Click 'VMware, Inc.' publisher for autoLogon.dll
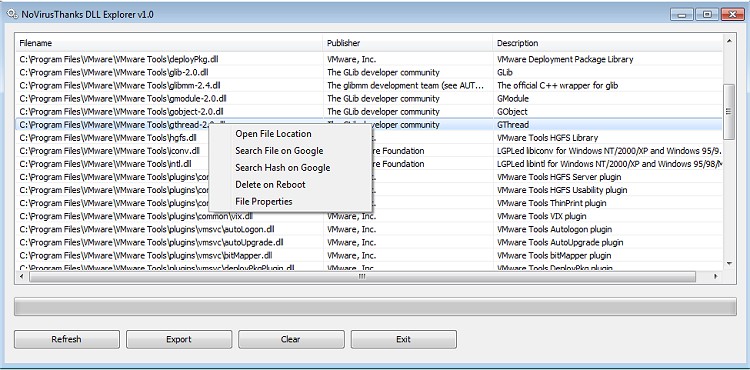The image size is (750, 370). 352,229
